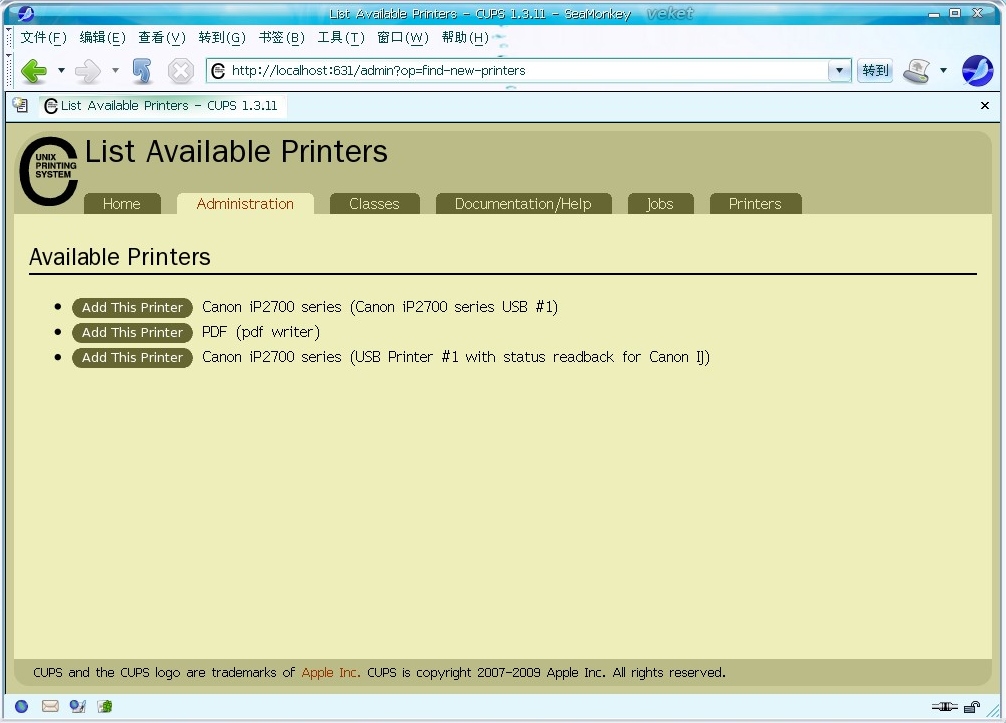
Task: Click the CUPS Unix Printing System logo
Action: (x=48, y=171)
